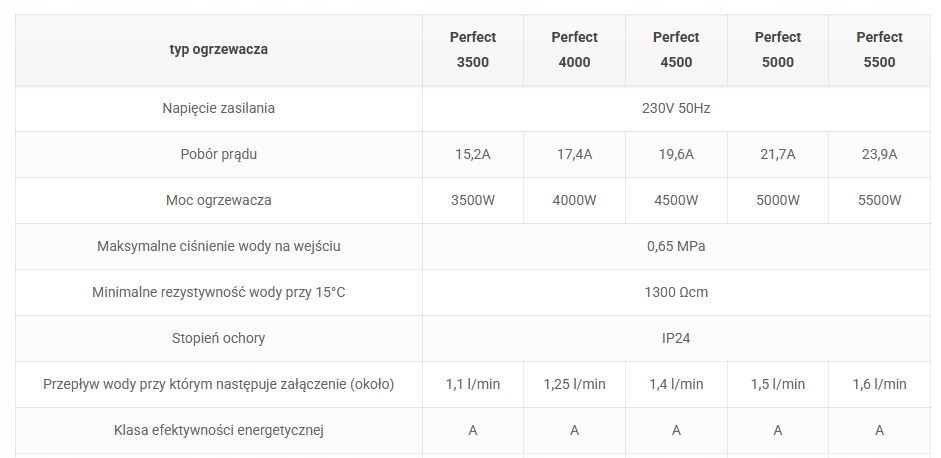
Task: Click the 'Moc ogrzewacza' row label
Action: [219, 200]
